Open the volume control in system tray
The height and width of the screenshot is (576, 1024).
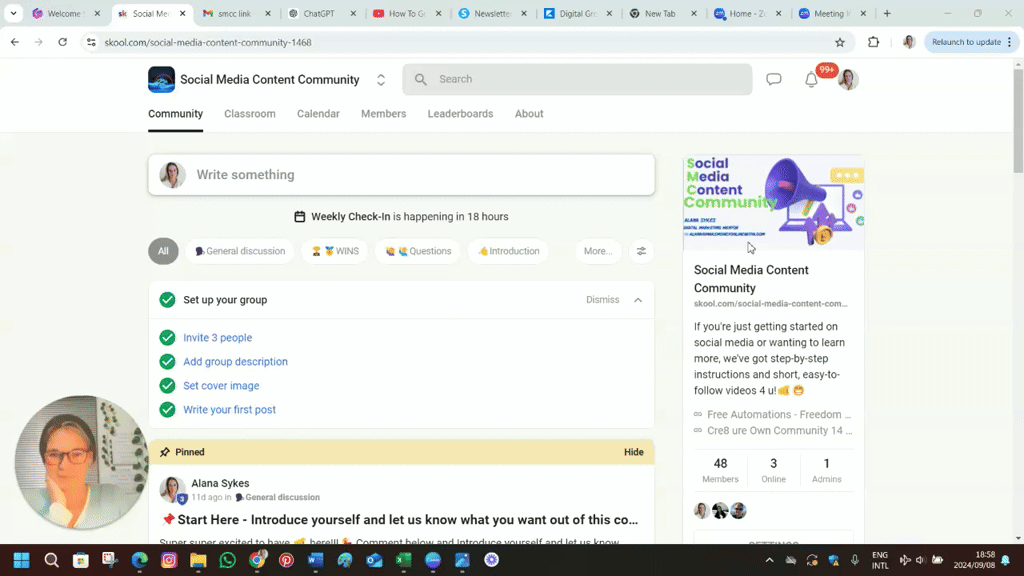[921, 560]
